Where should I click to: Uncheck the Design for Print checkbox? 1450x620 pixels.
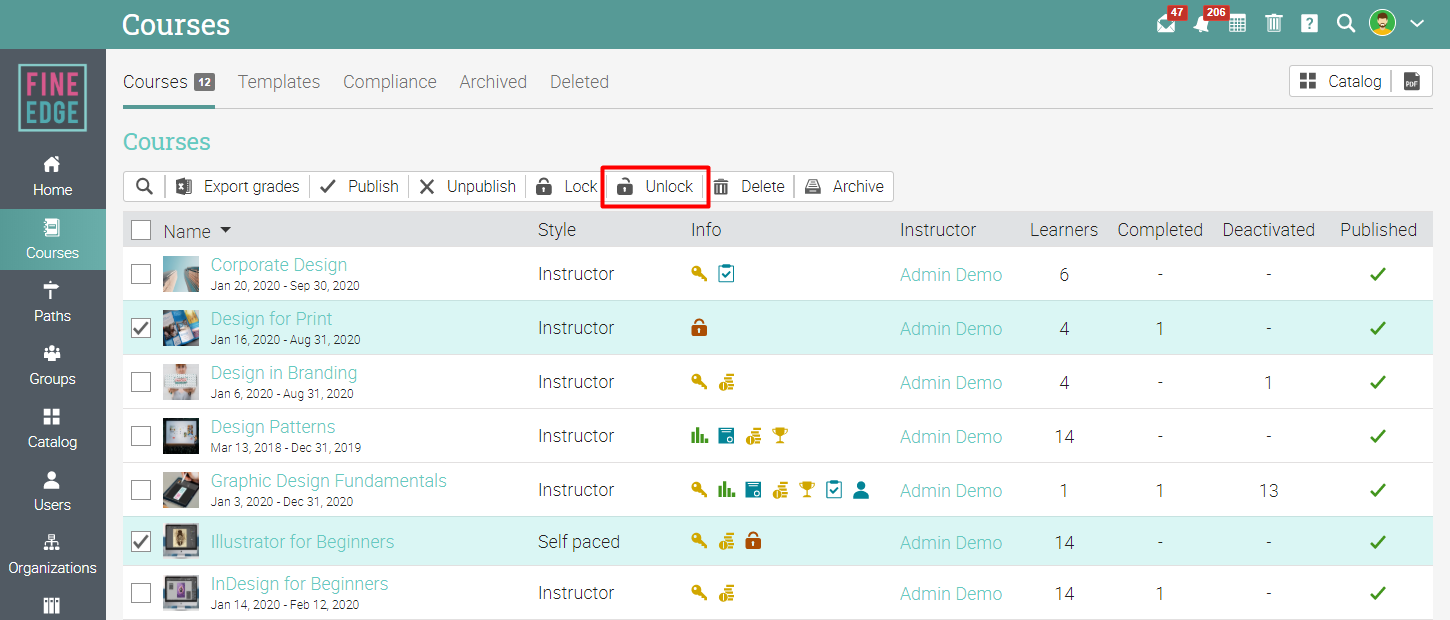tap(141, 327)
